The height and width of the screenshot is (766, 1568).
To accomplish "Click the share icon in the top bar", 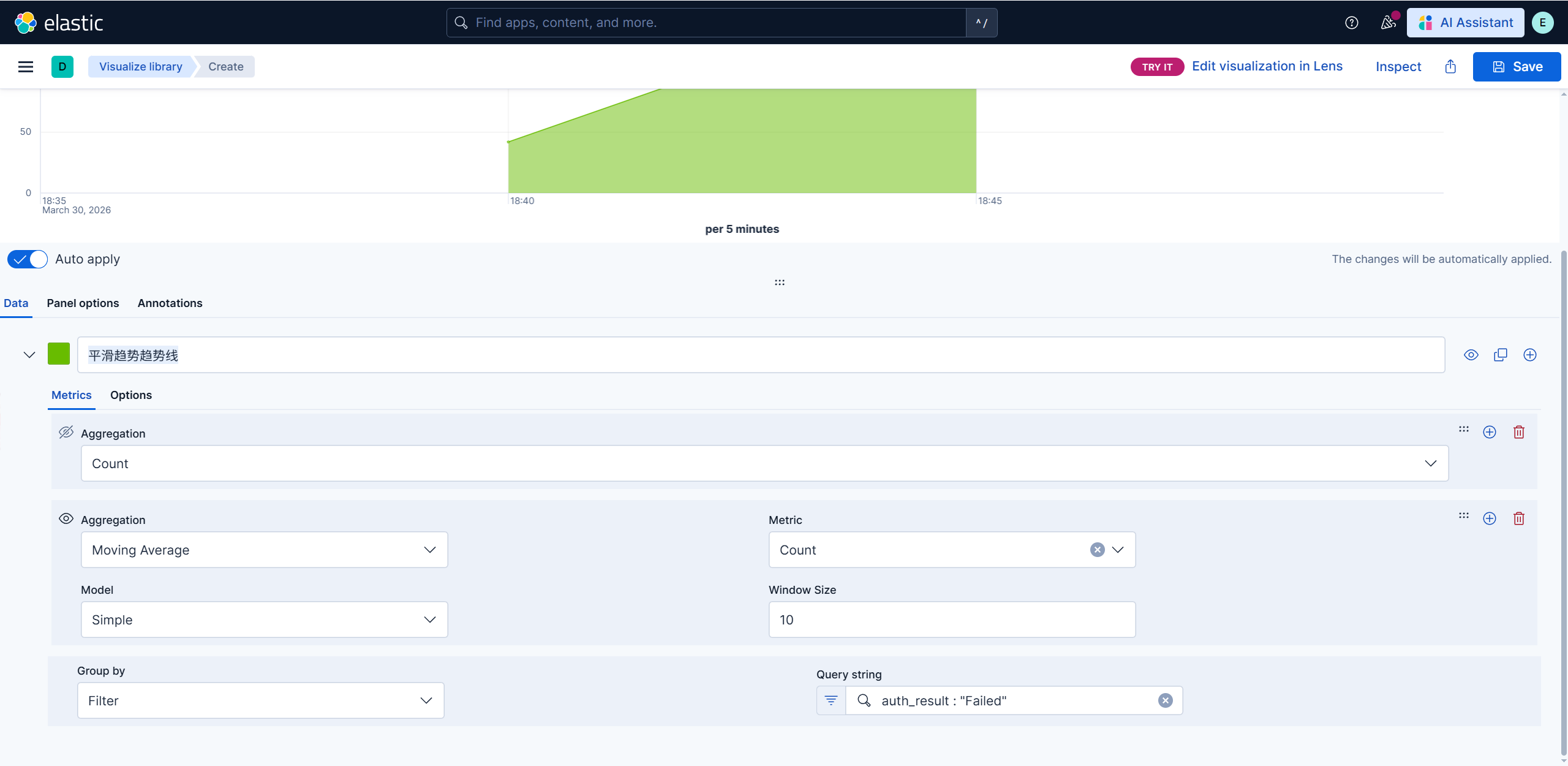I will (1450, 67).
